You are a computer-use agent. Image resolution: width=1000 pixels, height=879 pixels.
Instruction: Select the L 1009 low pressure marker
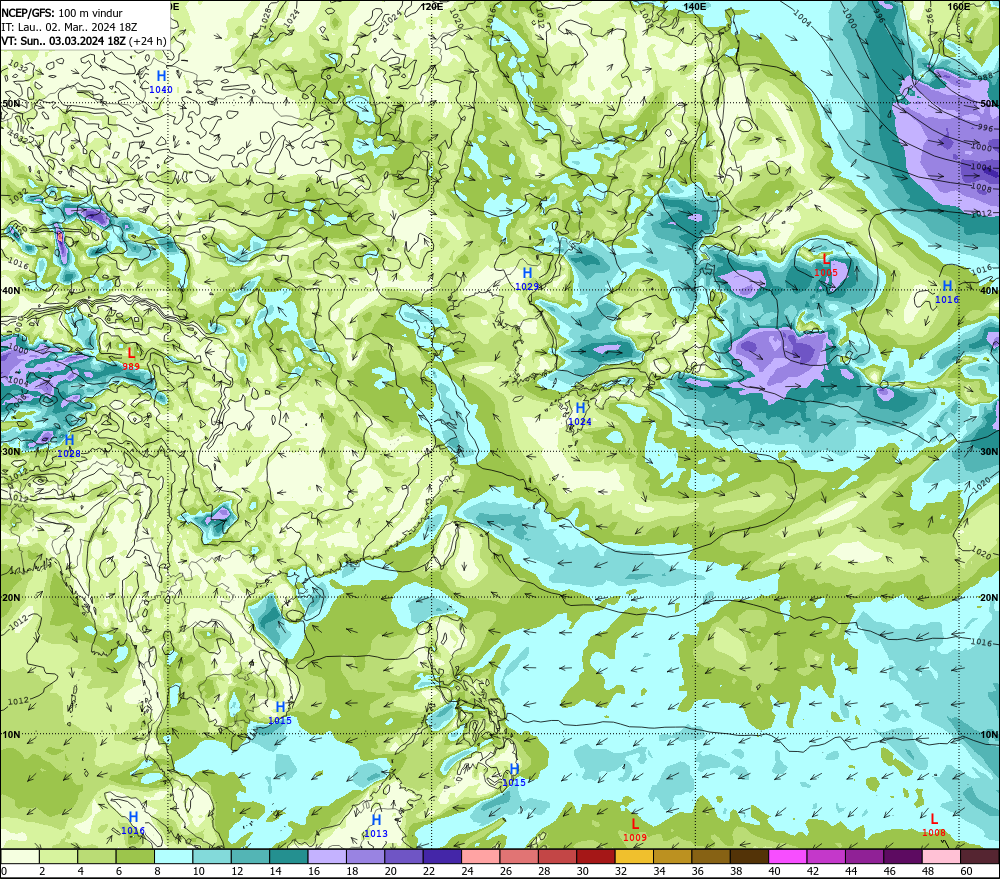pos(635,830)
